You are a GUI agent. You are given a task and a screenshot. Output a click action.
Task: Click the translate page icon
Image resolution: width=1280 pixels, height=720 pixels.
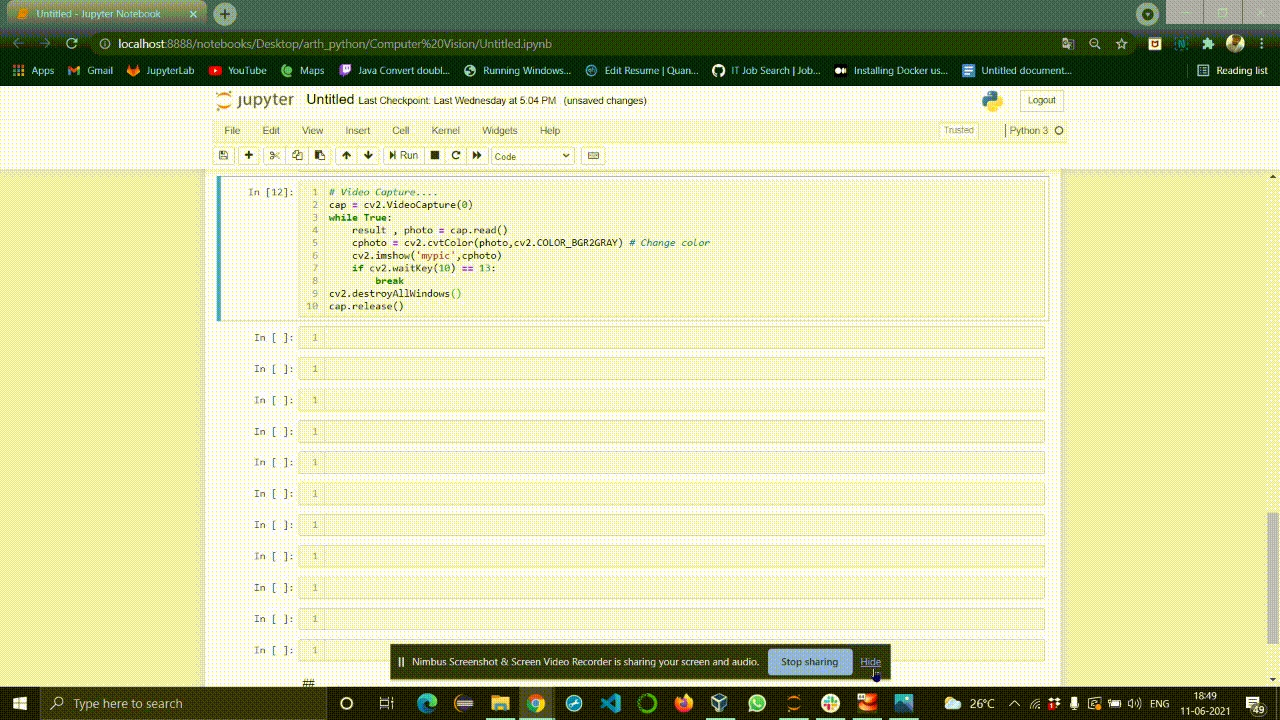click(x=1068, y=44)
